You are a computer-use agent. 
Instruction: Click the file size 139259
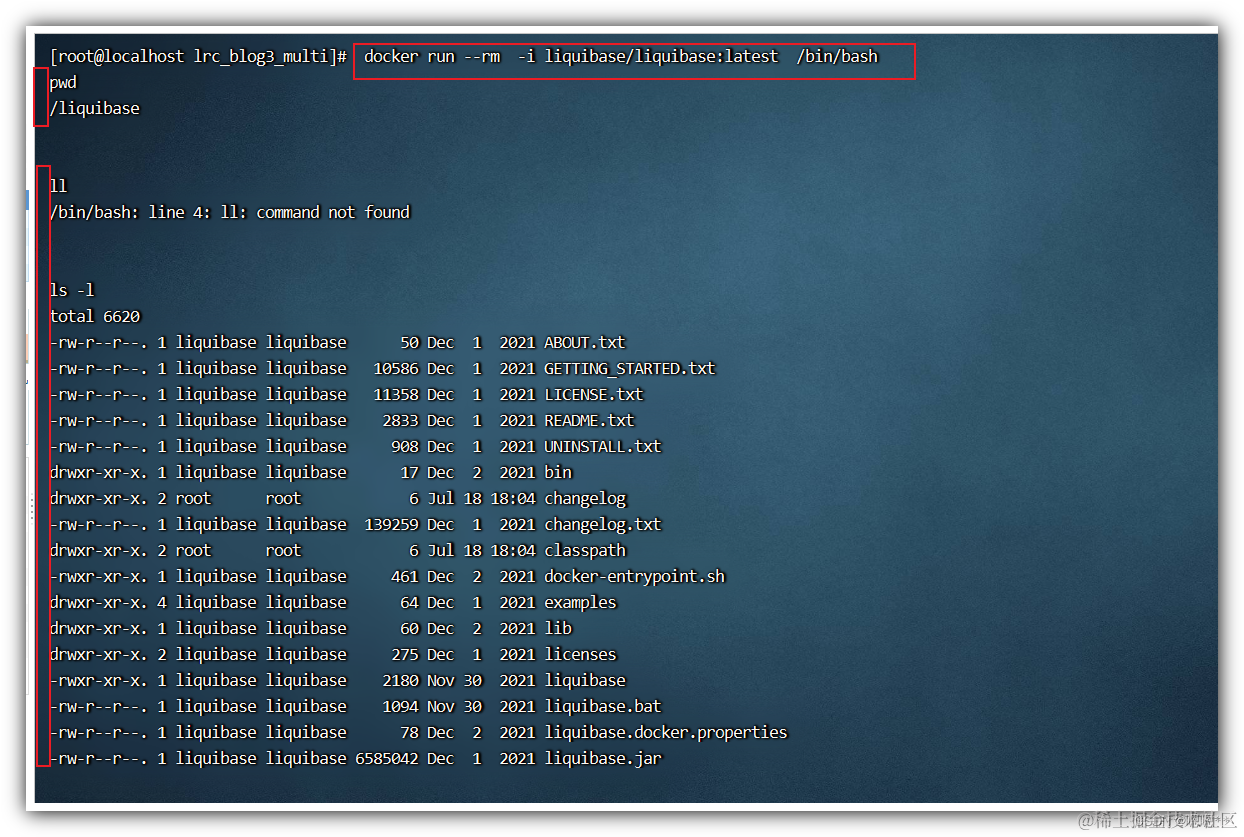click(x=391, y=524)
